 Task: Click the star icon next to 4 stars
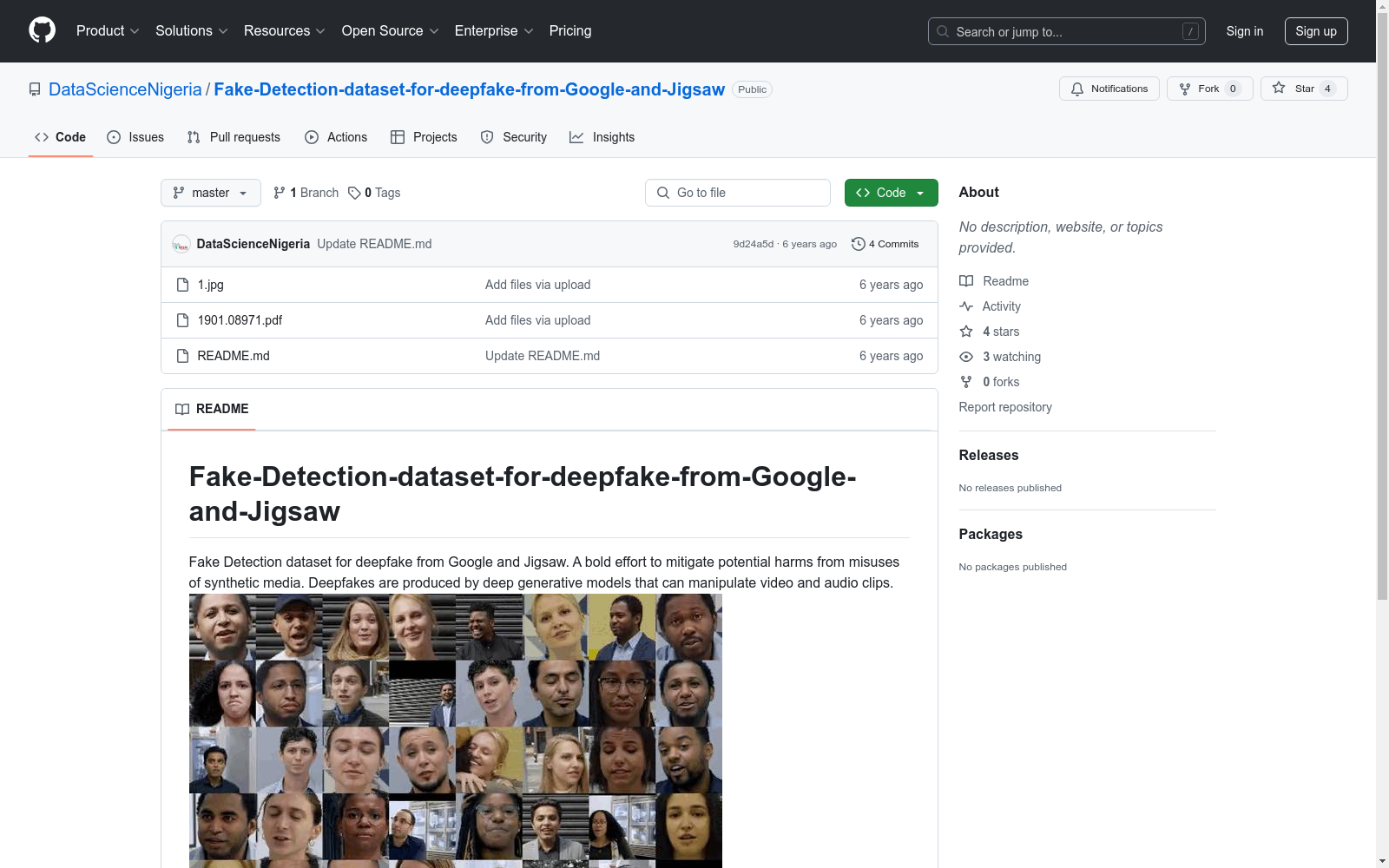tap(966, 332)
